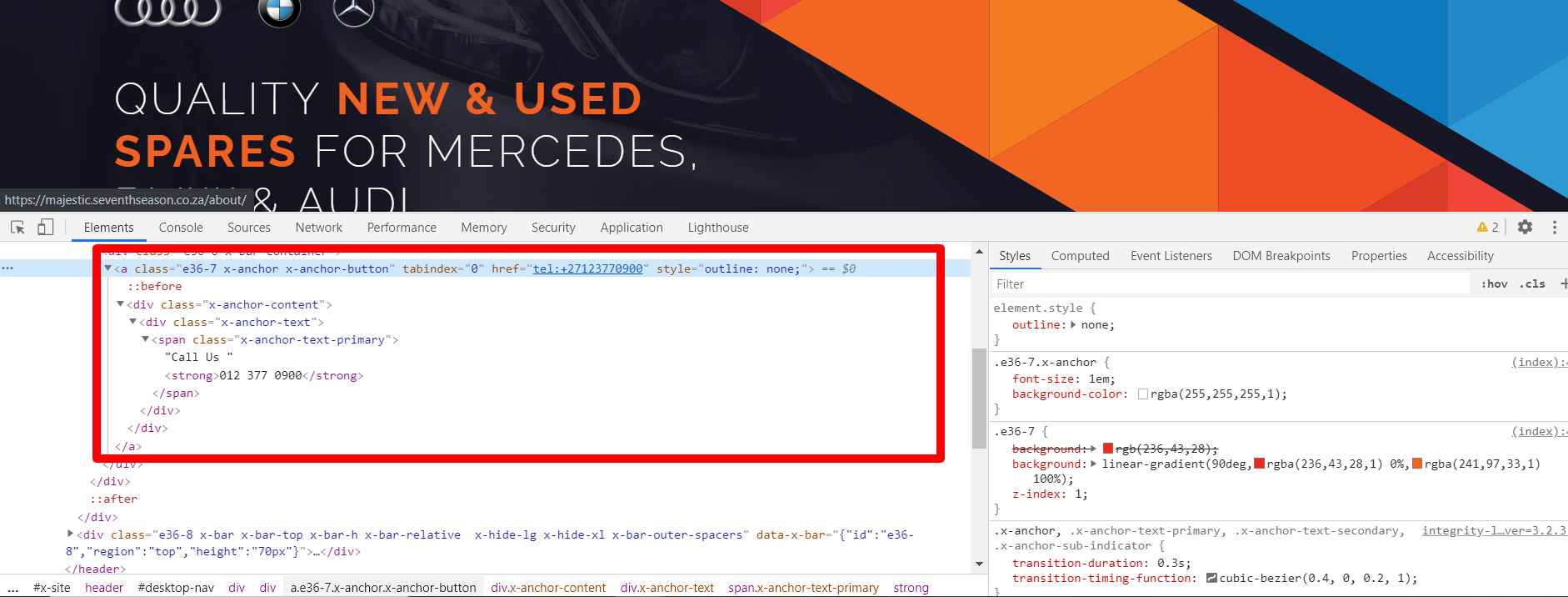Open DevTools settings gear
This screenshot has width=1568, height=597.
click(x=1525, y=227)
